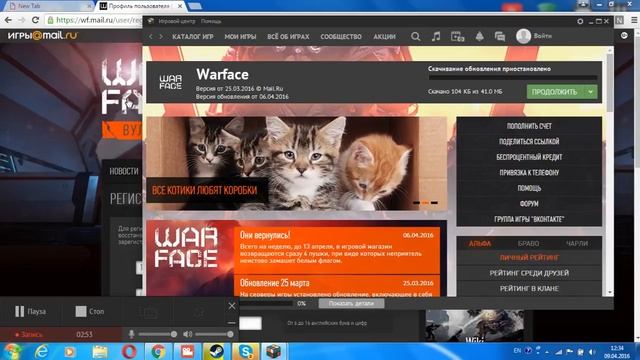This screenshot has height=360, width=640.
Task: Close the recorder panel with X
Action: (x=232, y=305)
